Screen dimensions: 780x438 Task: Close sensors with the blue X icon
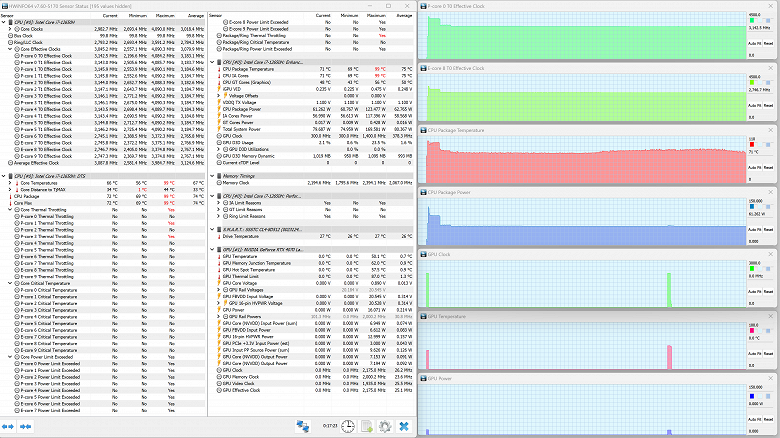pos(404,426)
